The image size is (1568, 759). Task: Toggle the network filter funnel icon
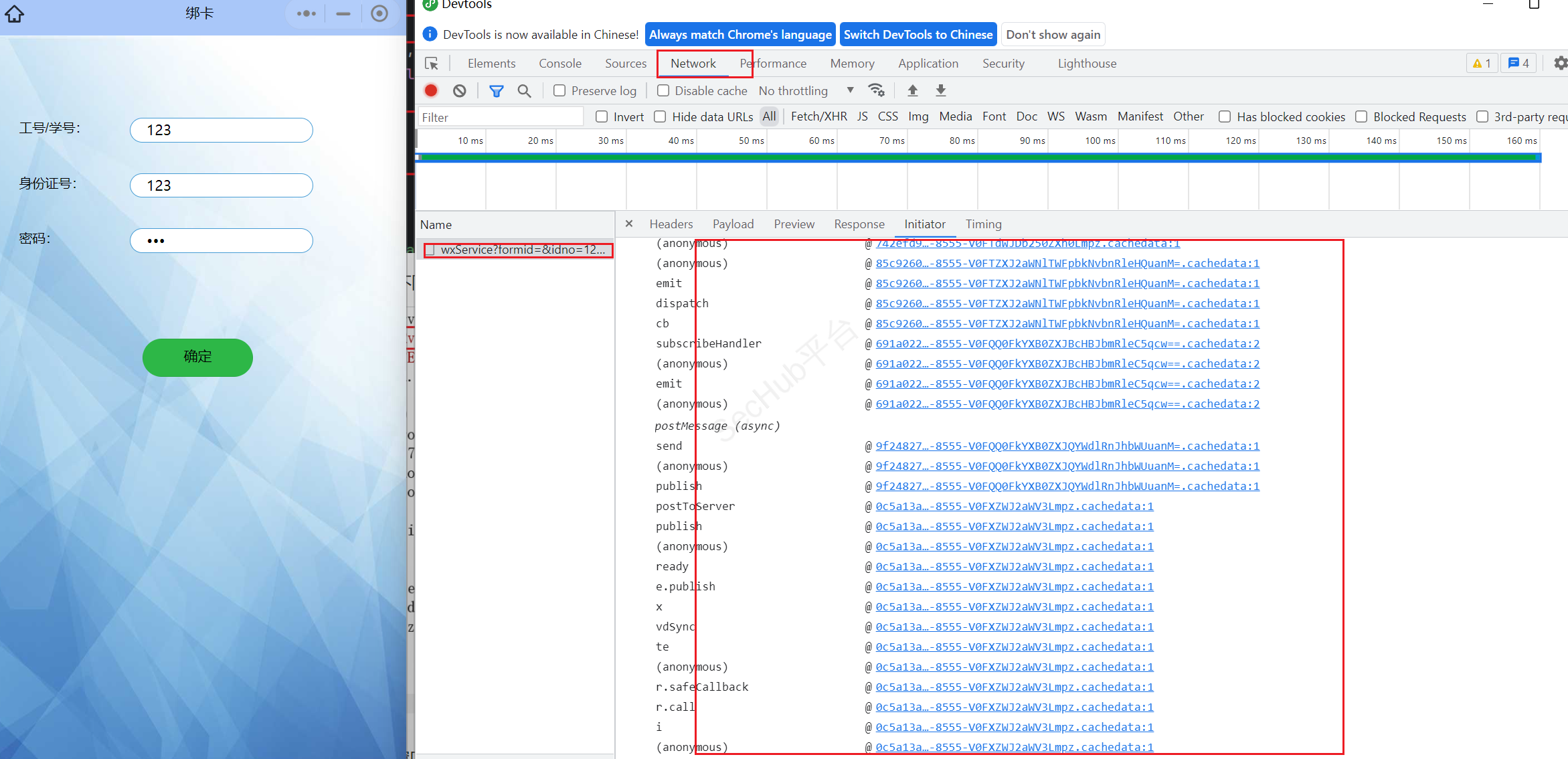pos(496,90)
